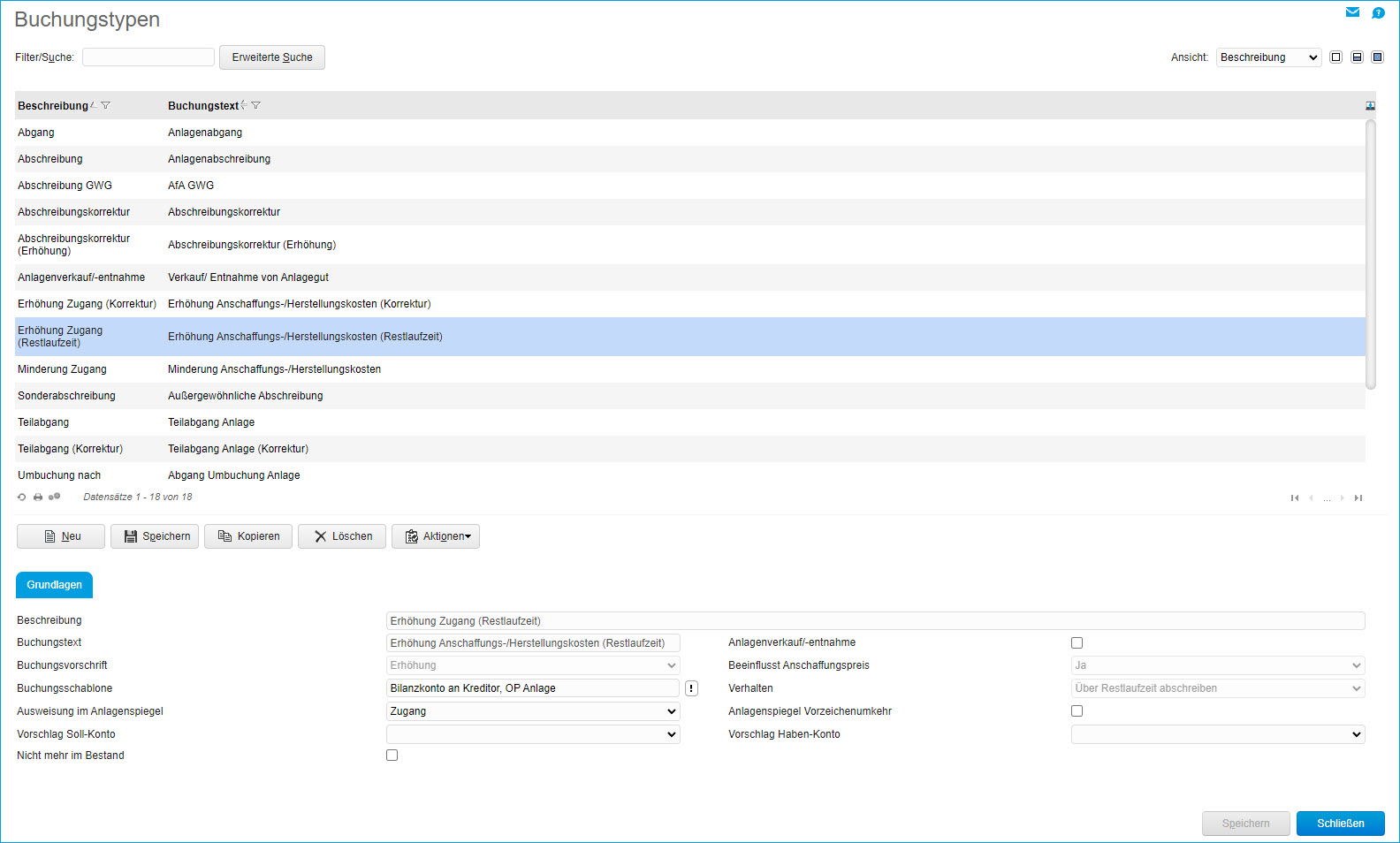Image resolution: width=1400 pixels, height=843 pixels.
Task: Open the help speech bubble icon
Action: (1378, 13)
